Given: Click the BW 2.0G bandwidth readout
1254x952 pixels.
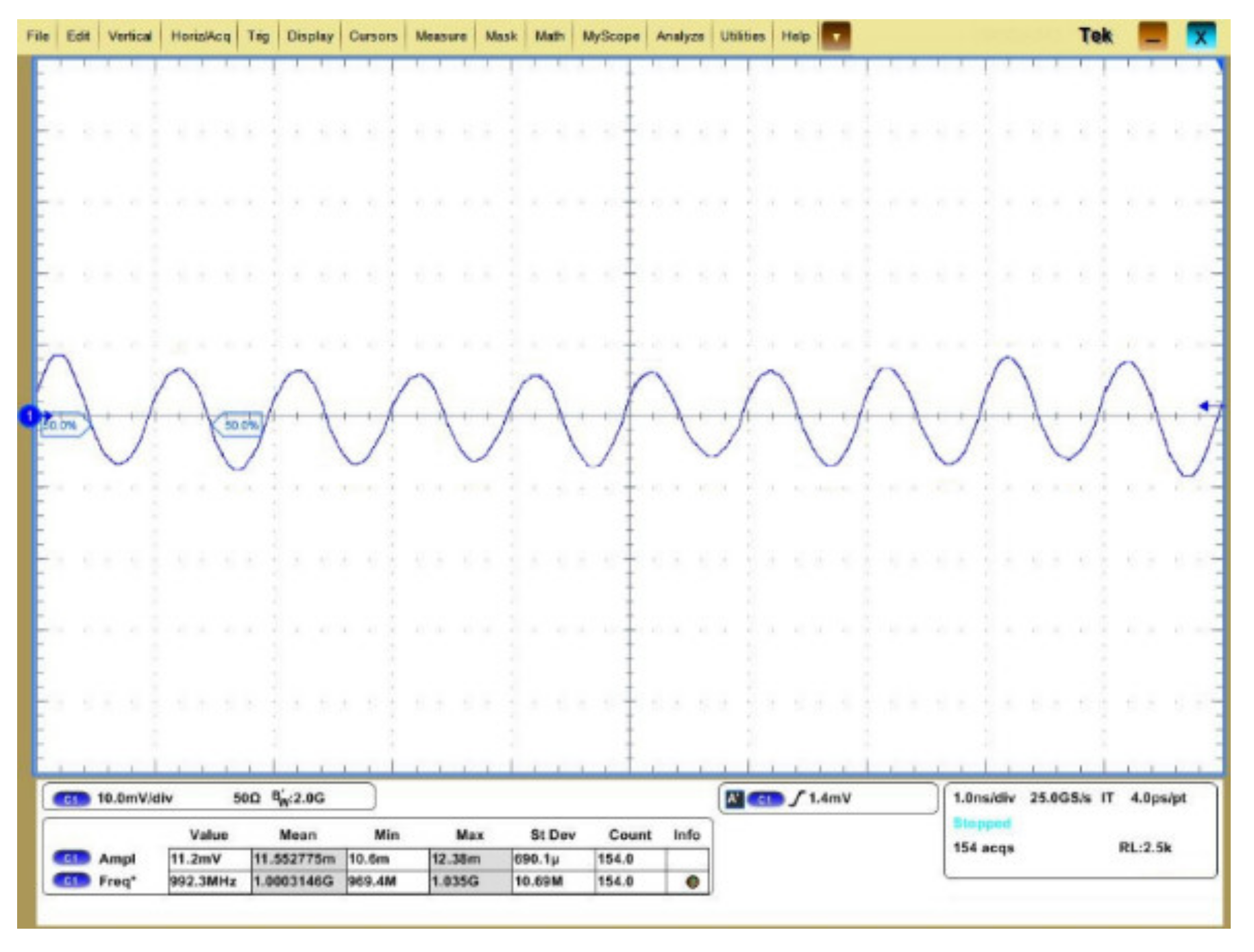Looking at the screenshot, I should pyautogui.click(x=299, y=798).
